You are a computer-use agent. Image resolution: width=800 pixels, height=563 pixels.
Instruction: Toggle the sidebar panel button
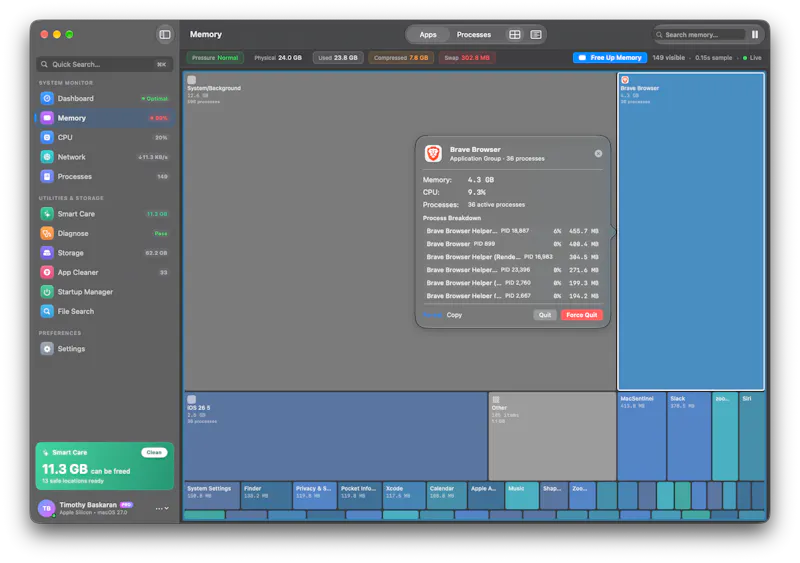(x=165, y=35)
